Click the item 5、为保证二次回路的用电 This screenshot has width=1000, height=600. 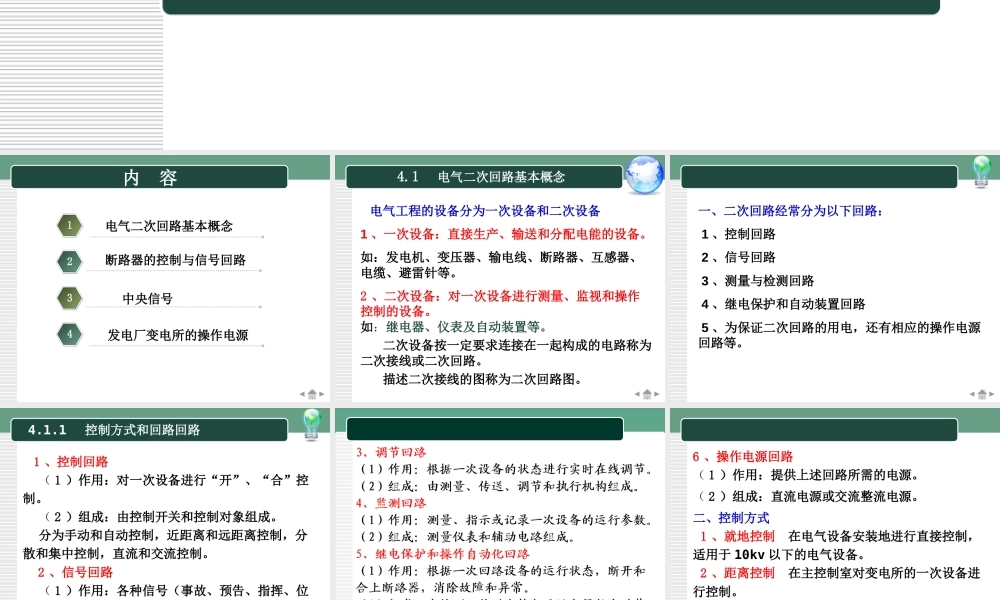[x=839, y=335]
